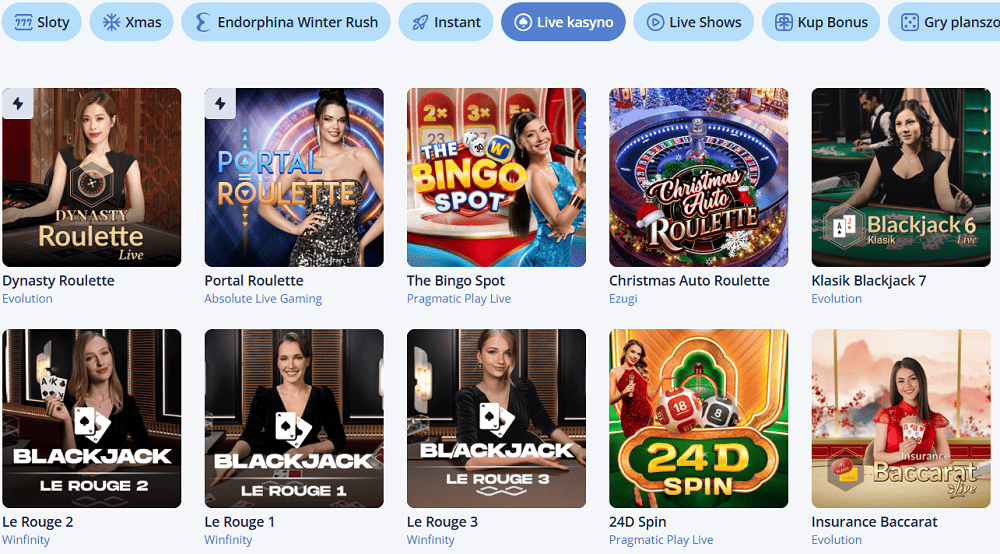Open the Evolution provider link under Dynasty Roulette
Viewport: 1000px width, 554px height.
pyautogui.click(x=27, y=298)
